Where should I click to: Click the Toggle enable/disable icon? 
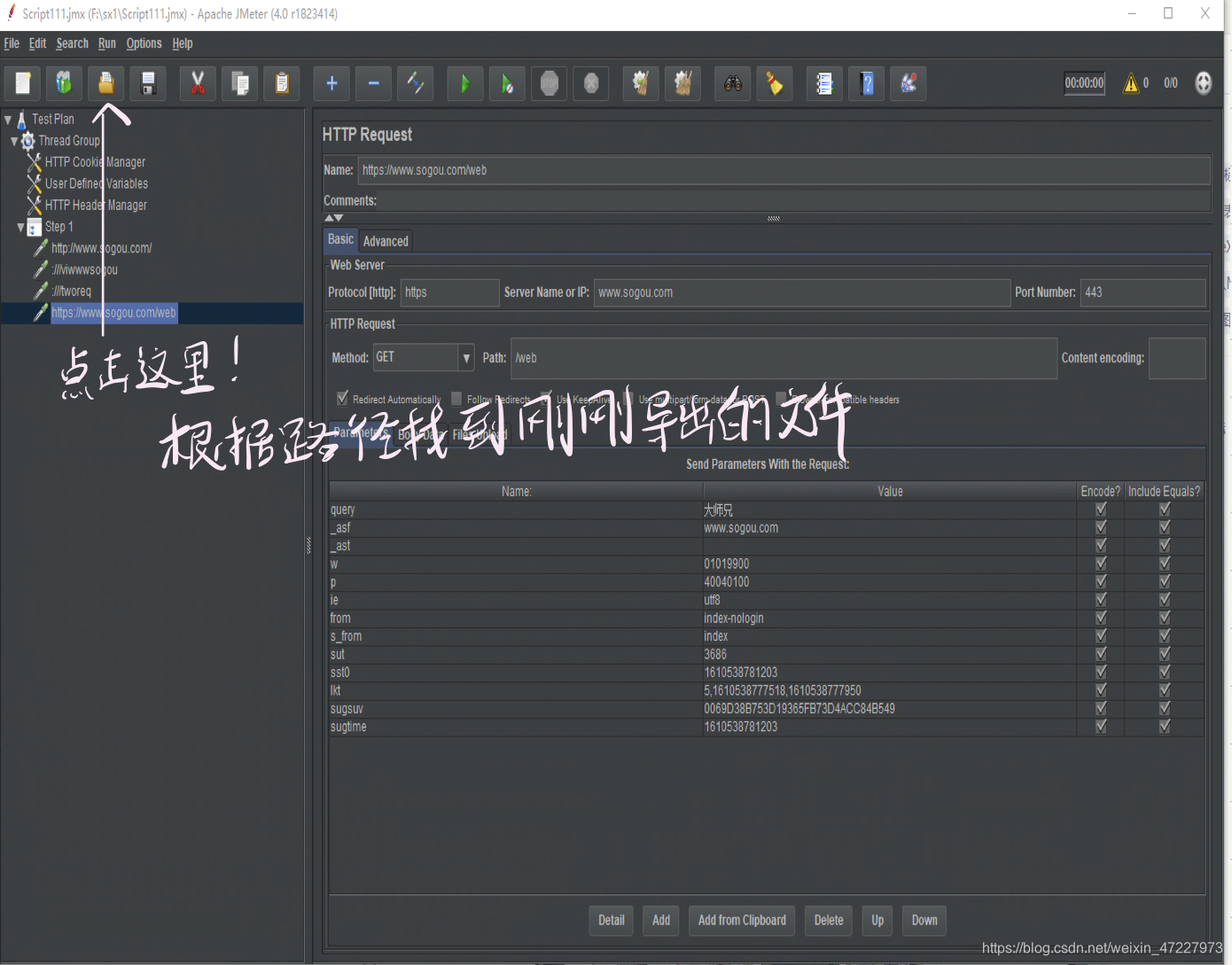point(415,83)
